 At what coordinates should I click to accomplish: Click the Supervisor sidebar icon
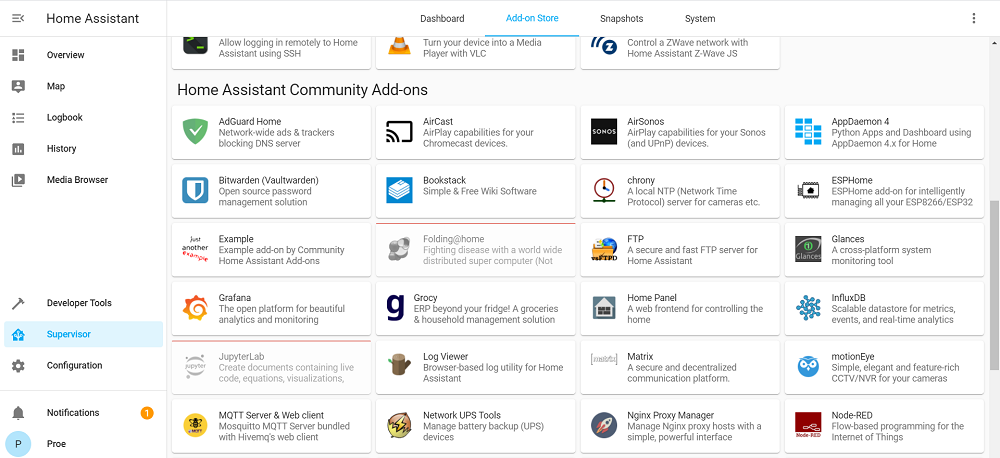click(18, 334)
